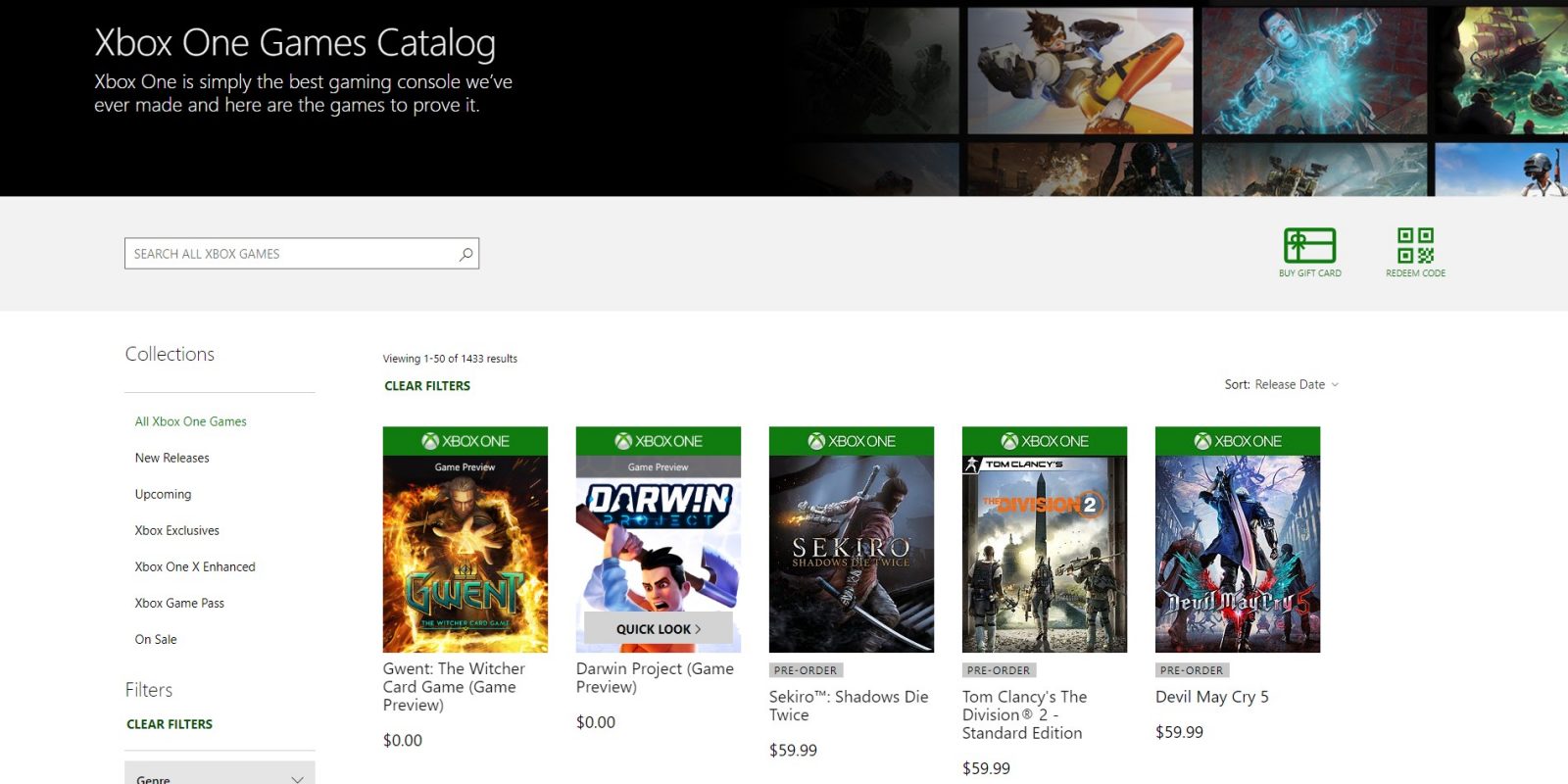Click the Xbox One logo on Darwin Project cover
Viewport: 1568px width, 784px height.
(659, 441)
